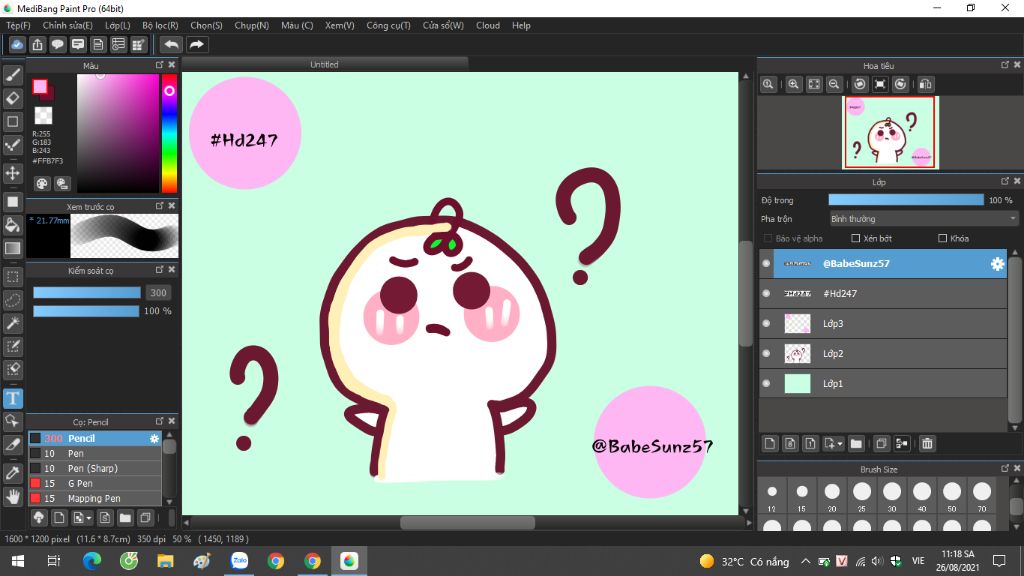Select the Move tool
This screenshot has height=576, width=1024.
pyautogui.click(x=12, y=173)
